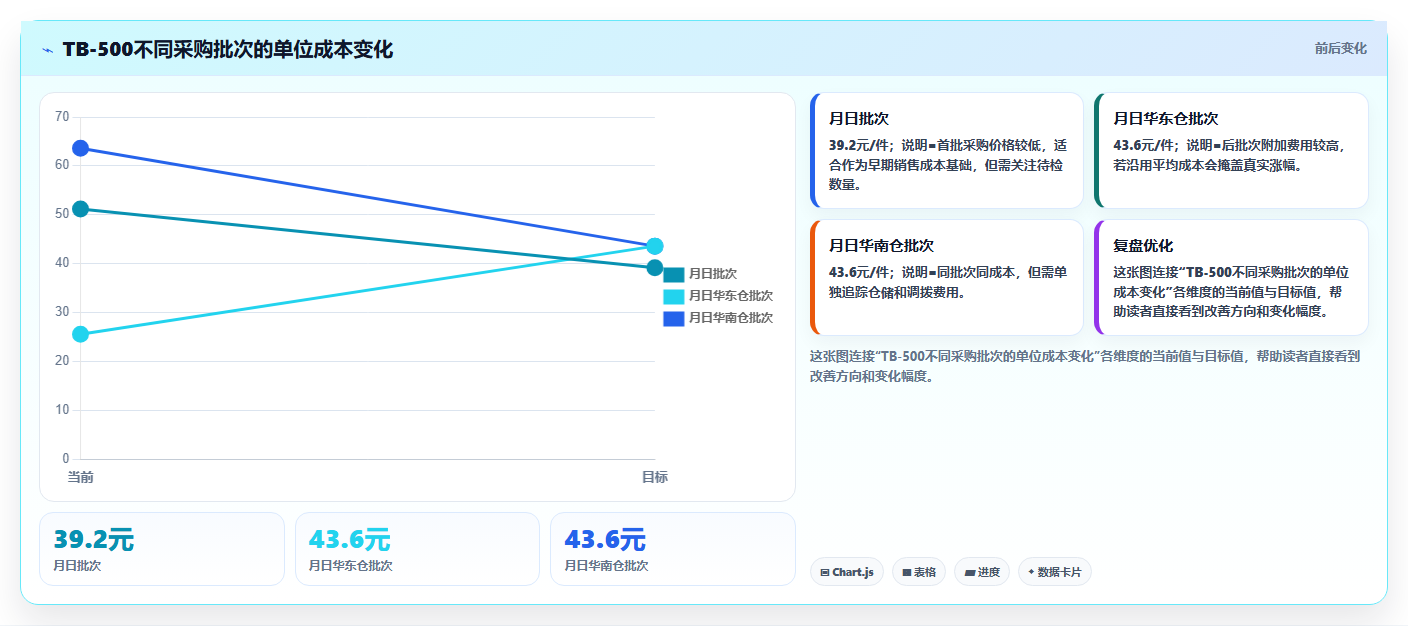The image size is (1408, 626).
Task: Open the 月日批次 card heading
Action: click(859, 118)
